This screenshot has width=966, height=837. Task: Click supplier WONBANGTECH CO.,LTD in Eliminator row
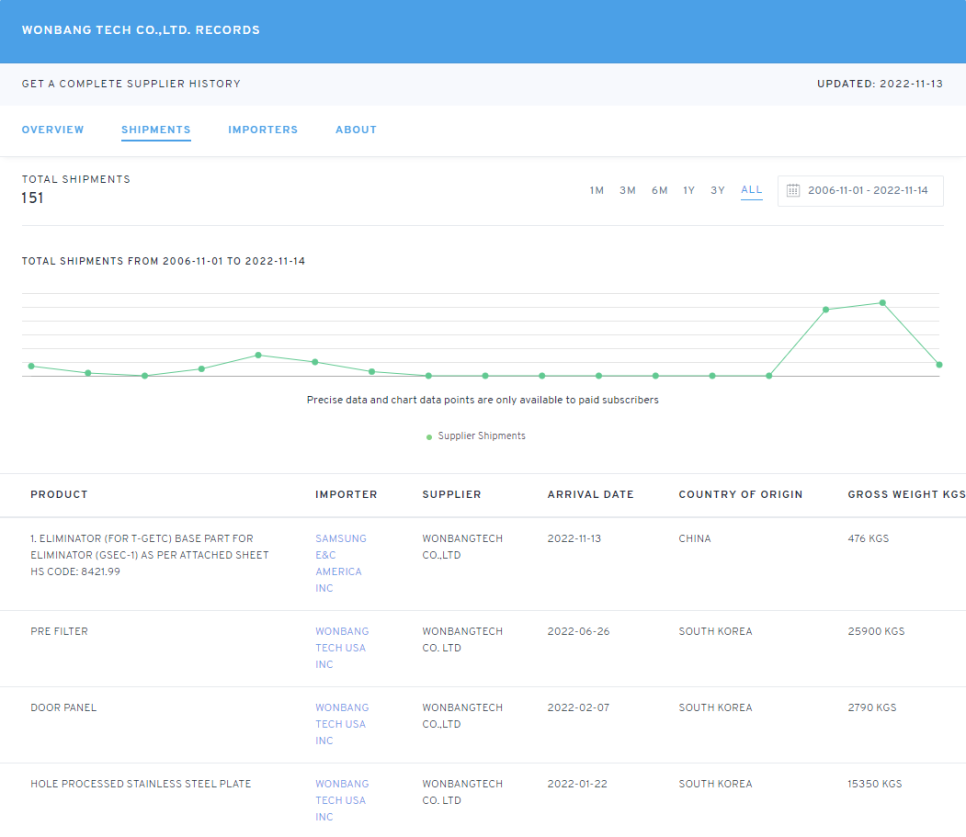coord(463,546)
